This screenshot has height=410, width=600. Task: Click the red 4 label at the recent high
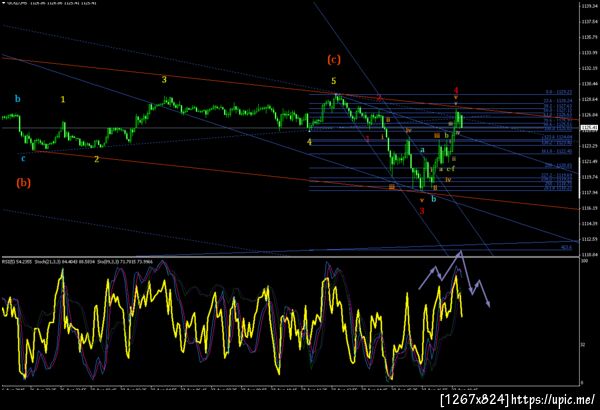point(456,91)
